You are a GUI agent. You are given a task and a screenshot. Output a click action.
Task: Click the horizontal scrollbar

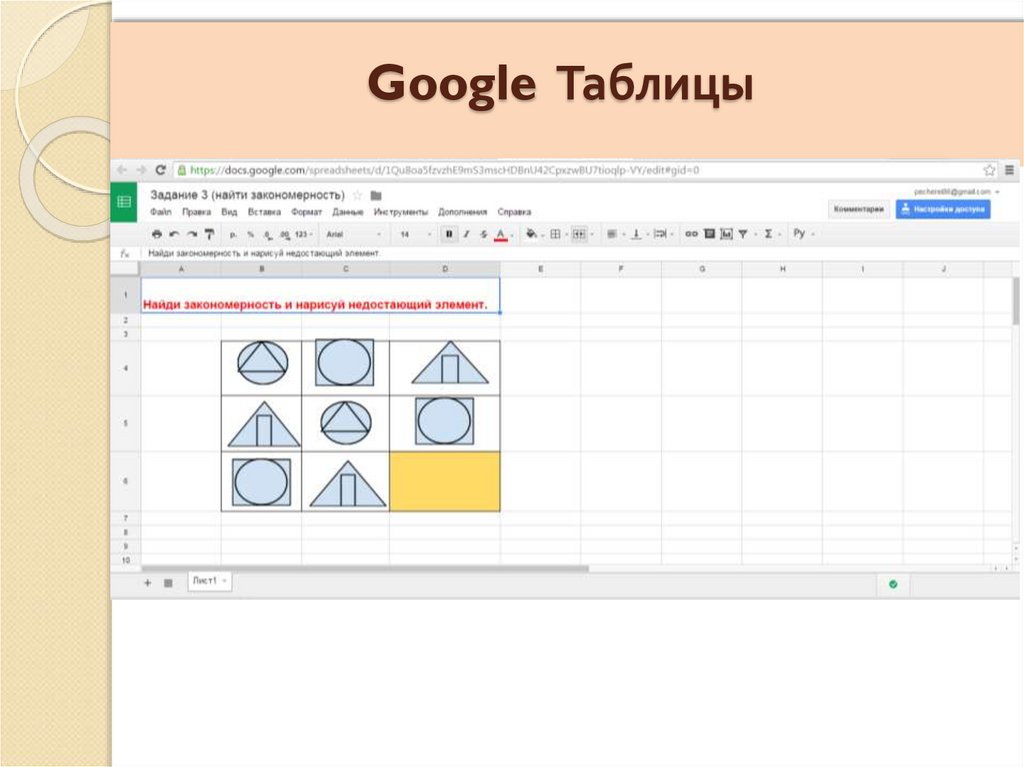tap(366, 569)
